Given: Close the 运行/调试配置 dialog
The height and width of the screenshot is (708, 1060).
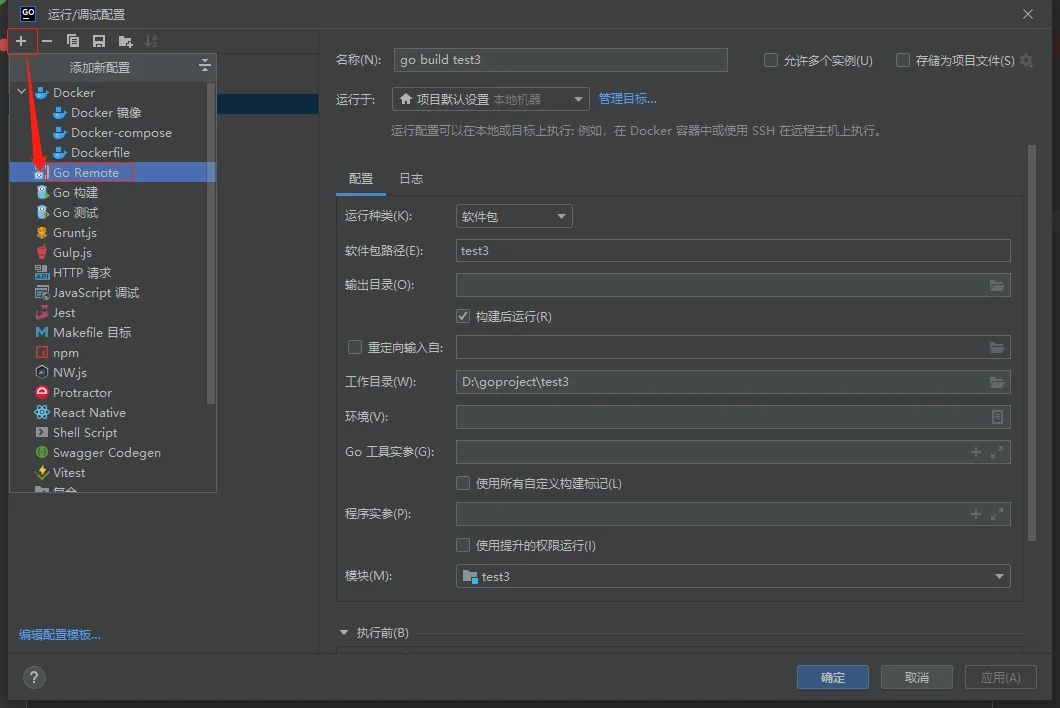Looking at the screenshot, I should pos(1028,14).
